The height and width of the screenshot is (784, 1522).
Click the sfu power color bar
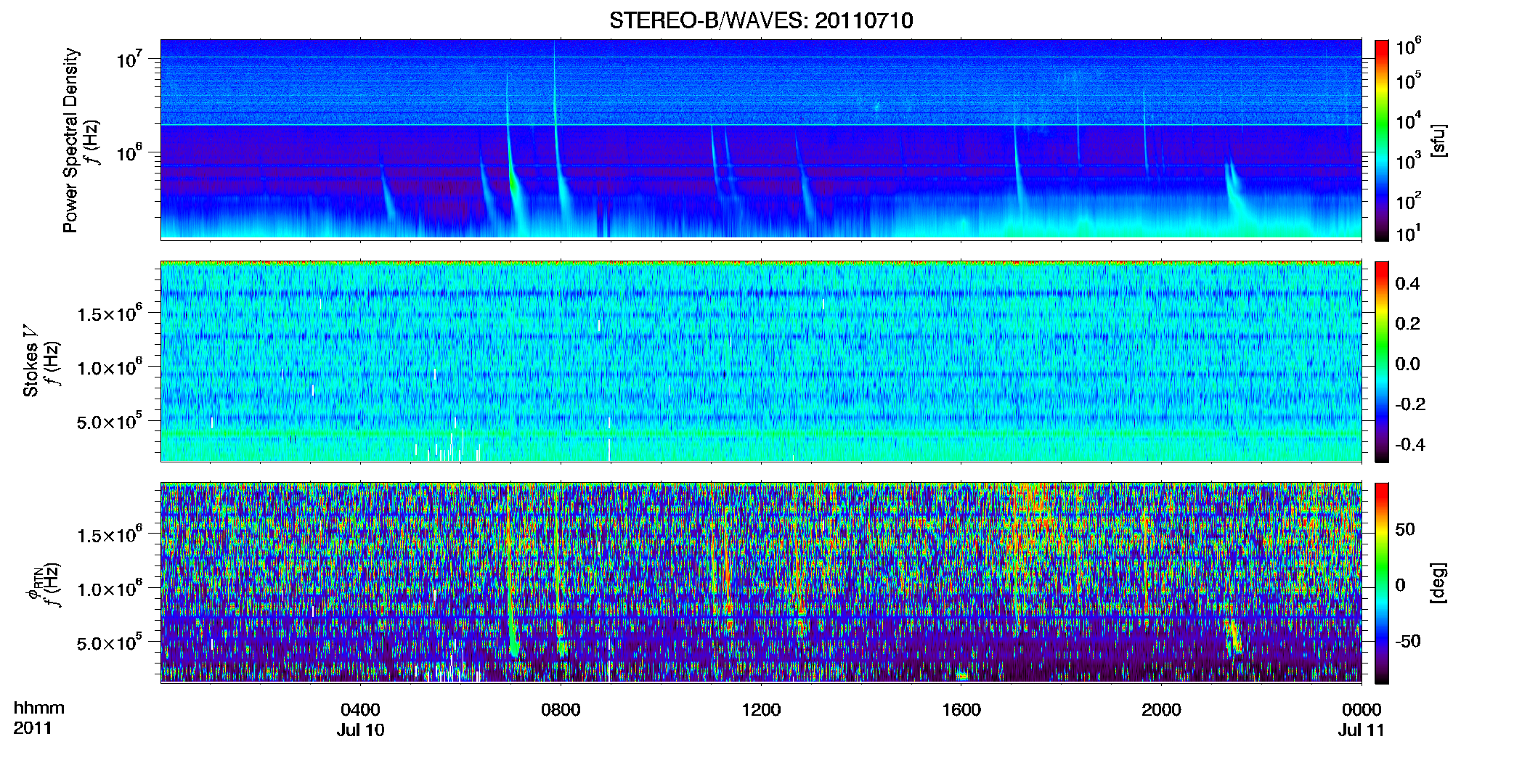tap(1382, 140)
